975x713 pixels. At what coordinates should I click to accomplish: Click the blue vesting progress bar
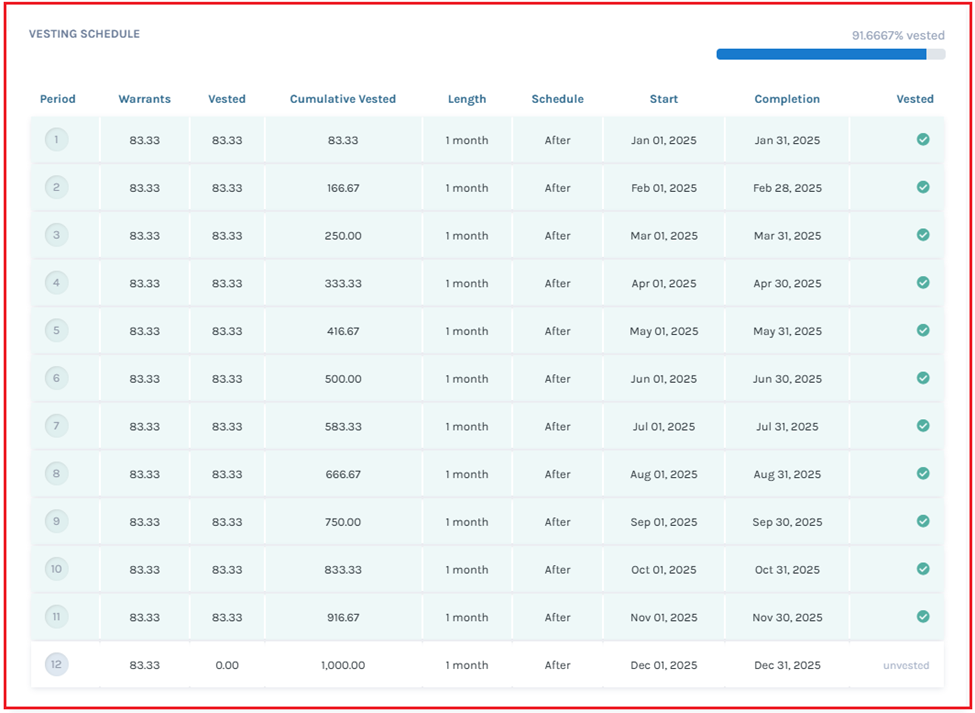click(820, 53)
